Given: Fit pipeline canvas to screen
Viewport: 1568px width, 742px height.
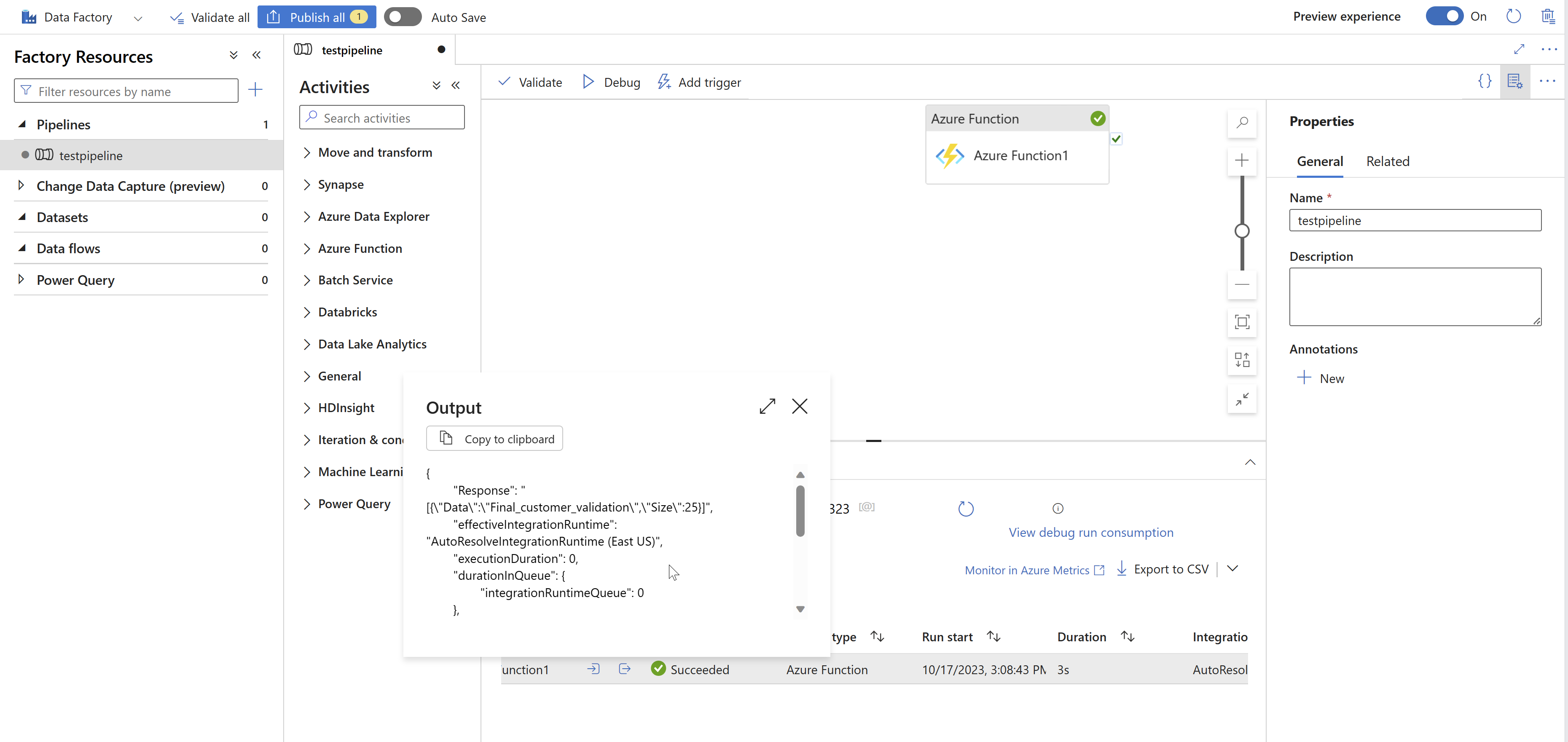Looking at the screenshot, I should (x=1242, y=322).
